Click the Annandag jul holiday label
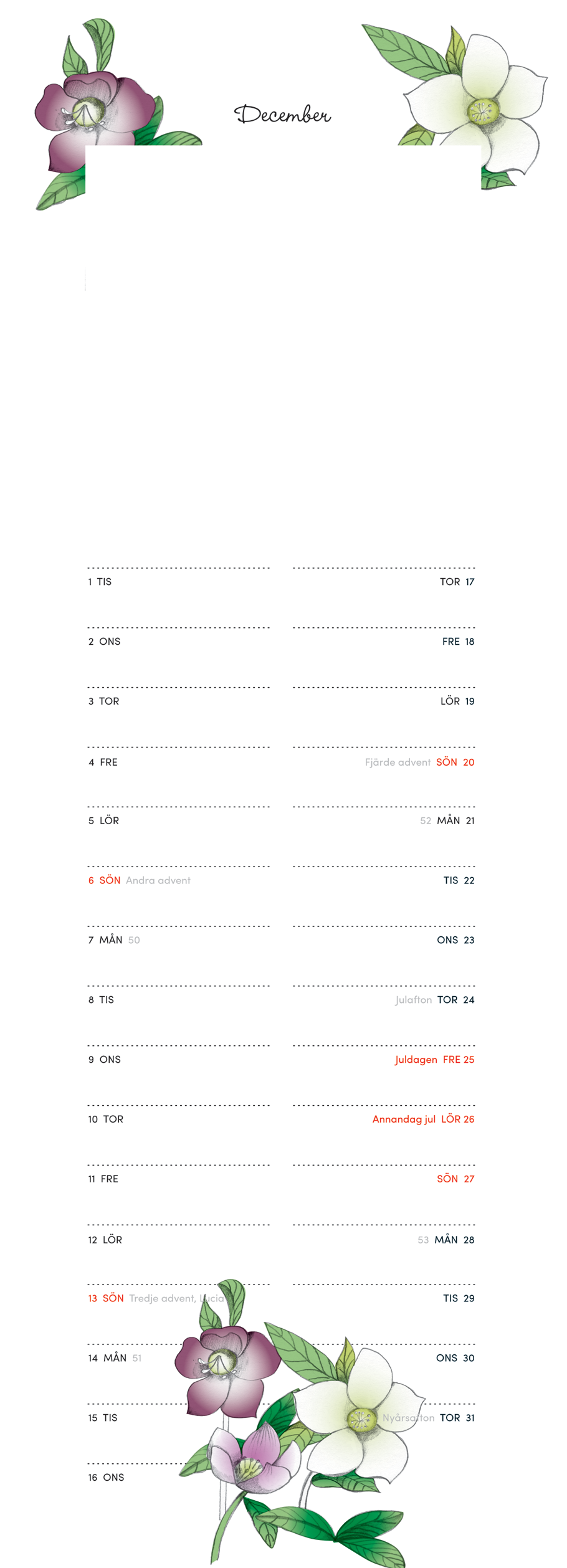The image size is (567, 1568). coord(404,1119)
